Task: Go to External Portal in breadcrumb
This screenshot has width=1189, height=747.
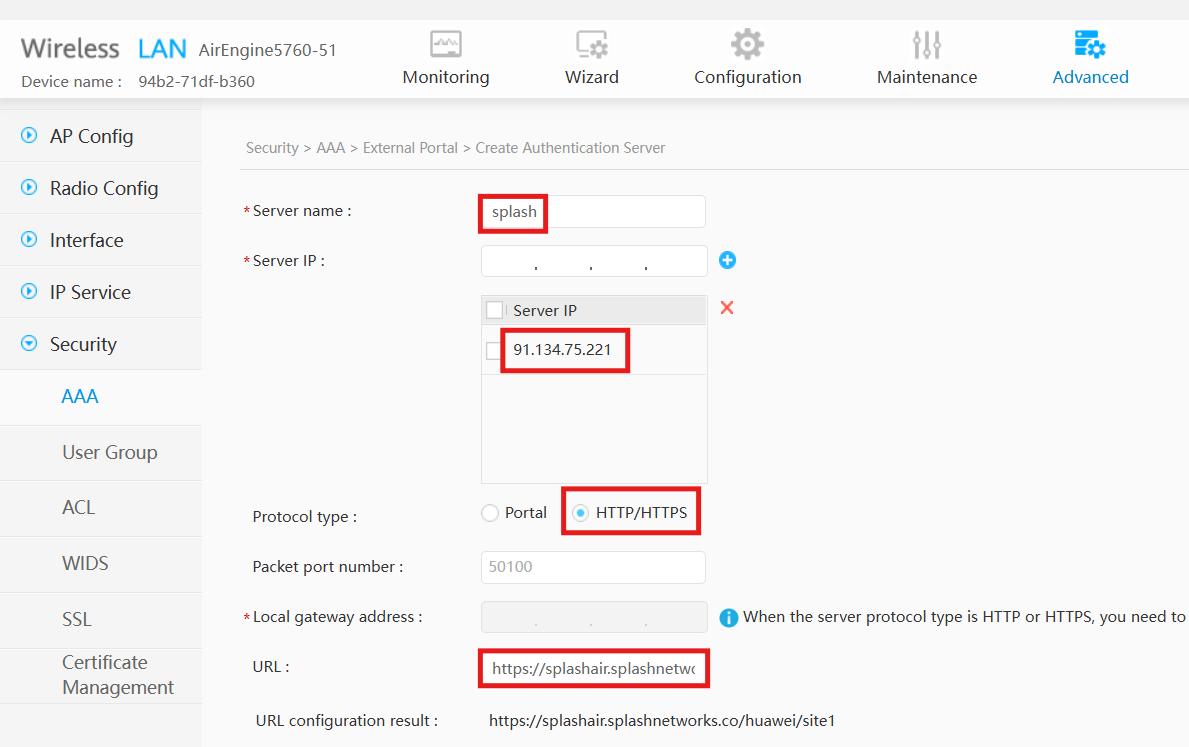Action: 410,148
